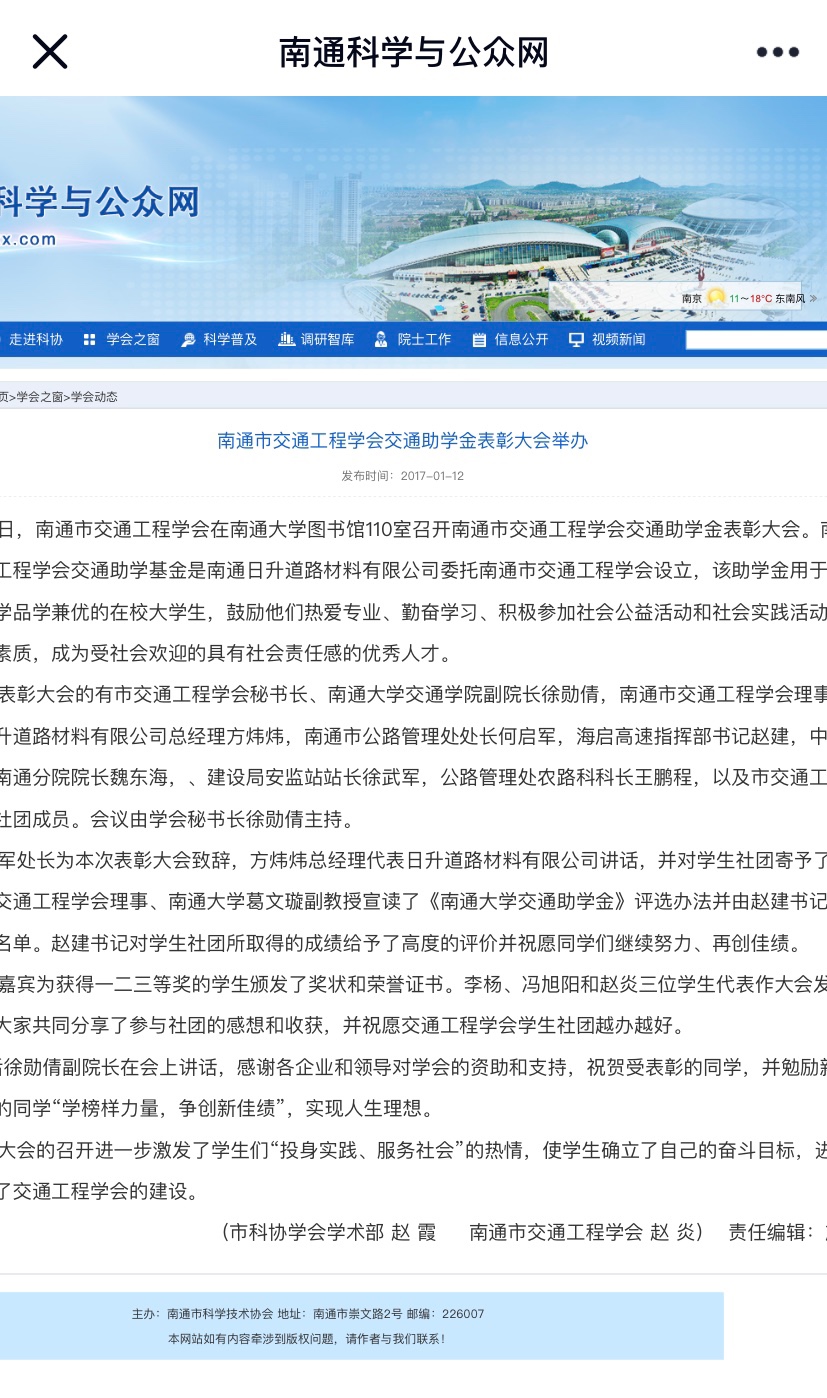827x1398 pixels.
Task: Close the page with the X icon
Action: coord(50,52)
